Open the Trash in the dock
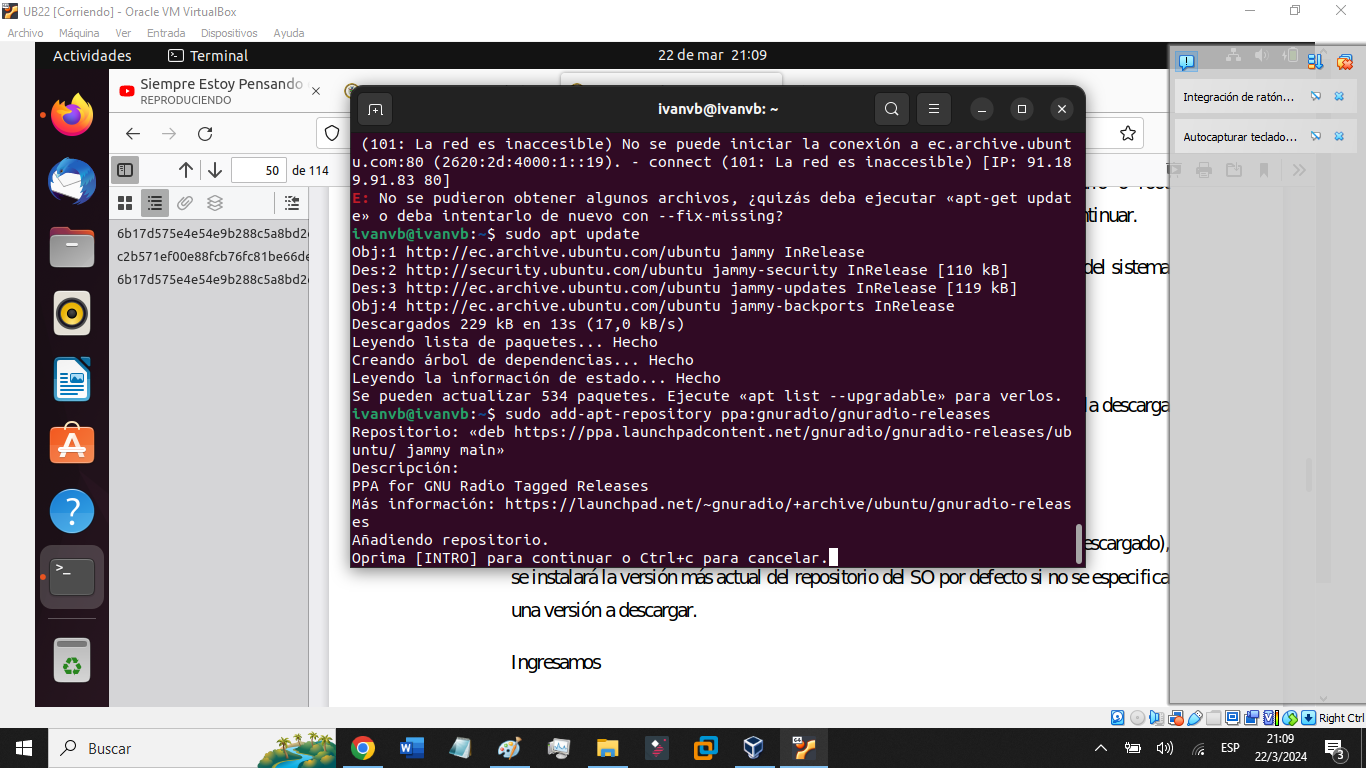The image size is (1366, 768). [x=72, y=661]
